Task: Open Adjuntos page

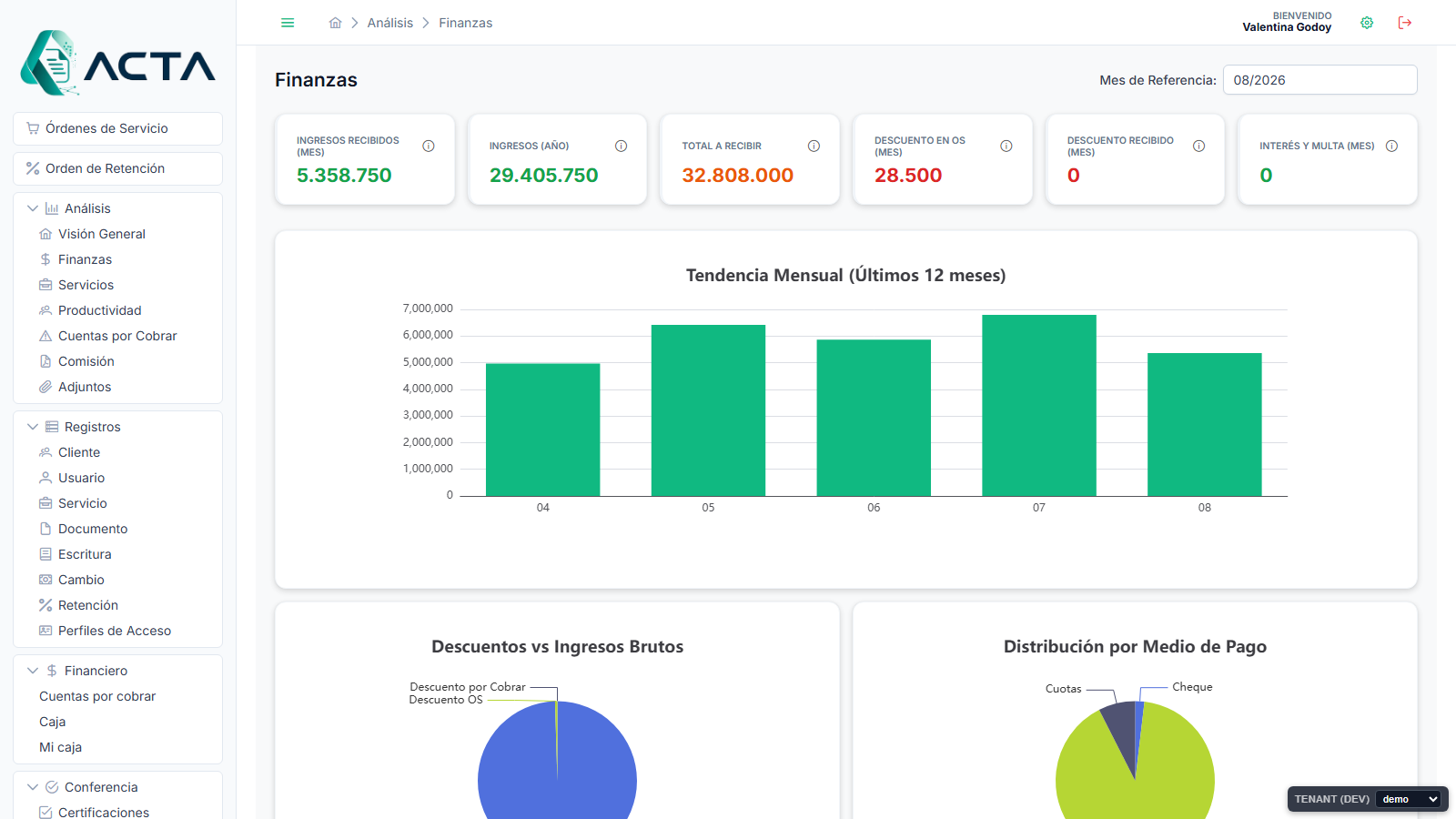Action: click(85, 387)
